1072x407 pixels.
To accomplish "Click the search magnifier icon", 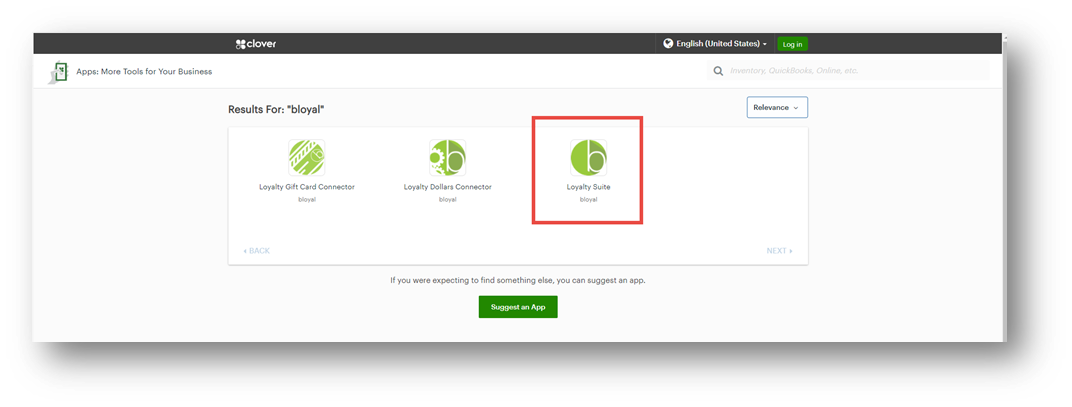I will point(718,70).
